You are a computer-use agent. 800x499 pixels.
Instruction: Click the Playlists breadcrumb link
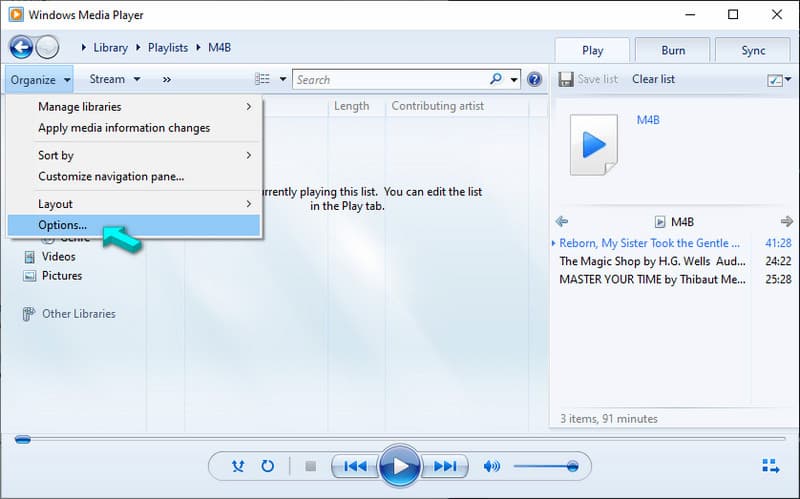(x=168, y=47)
